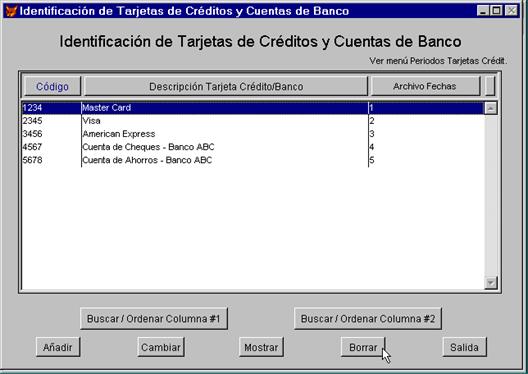Click Archivo Fechas value 3 for American Express
This screenshot has height=374, width=528.
372,134
